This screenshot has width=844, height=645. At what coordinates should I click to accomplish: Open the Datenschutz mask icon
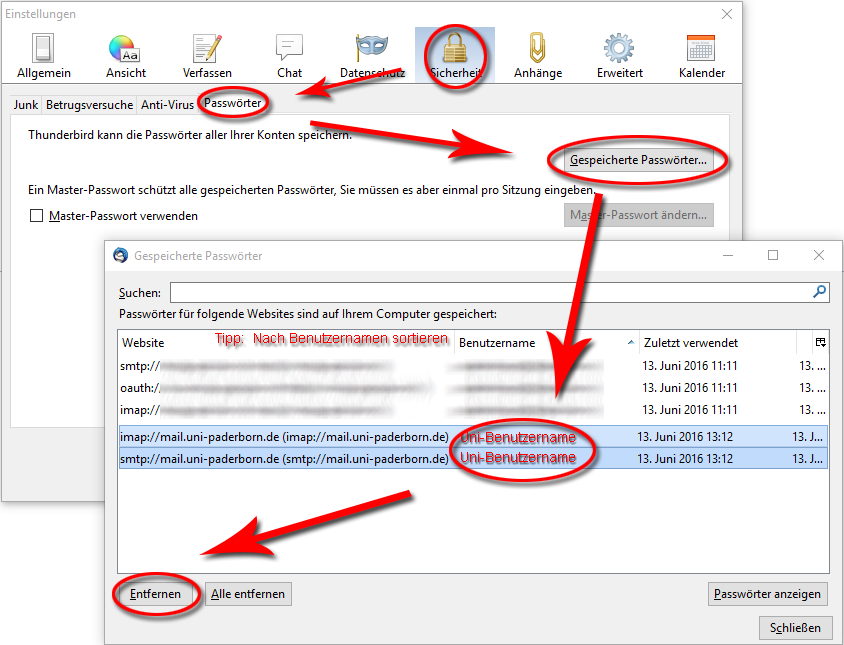click(x=371, y=55)
